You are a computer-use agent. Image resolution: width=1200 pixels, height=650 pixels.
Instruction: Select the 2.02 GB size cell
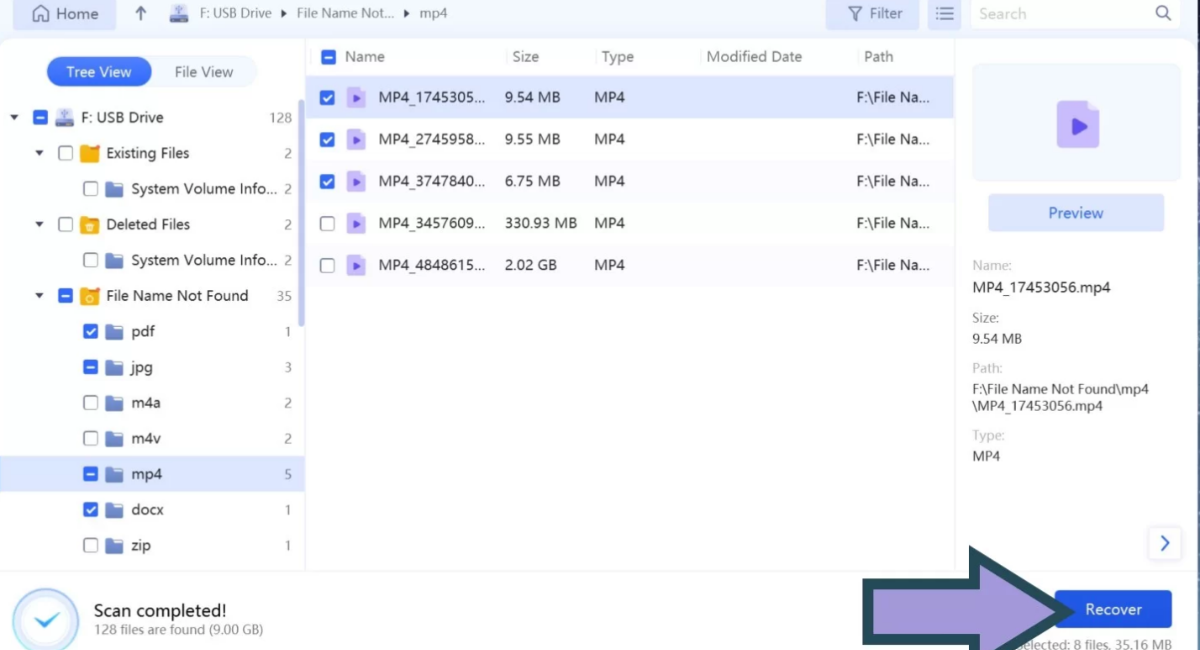531,265
